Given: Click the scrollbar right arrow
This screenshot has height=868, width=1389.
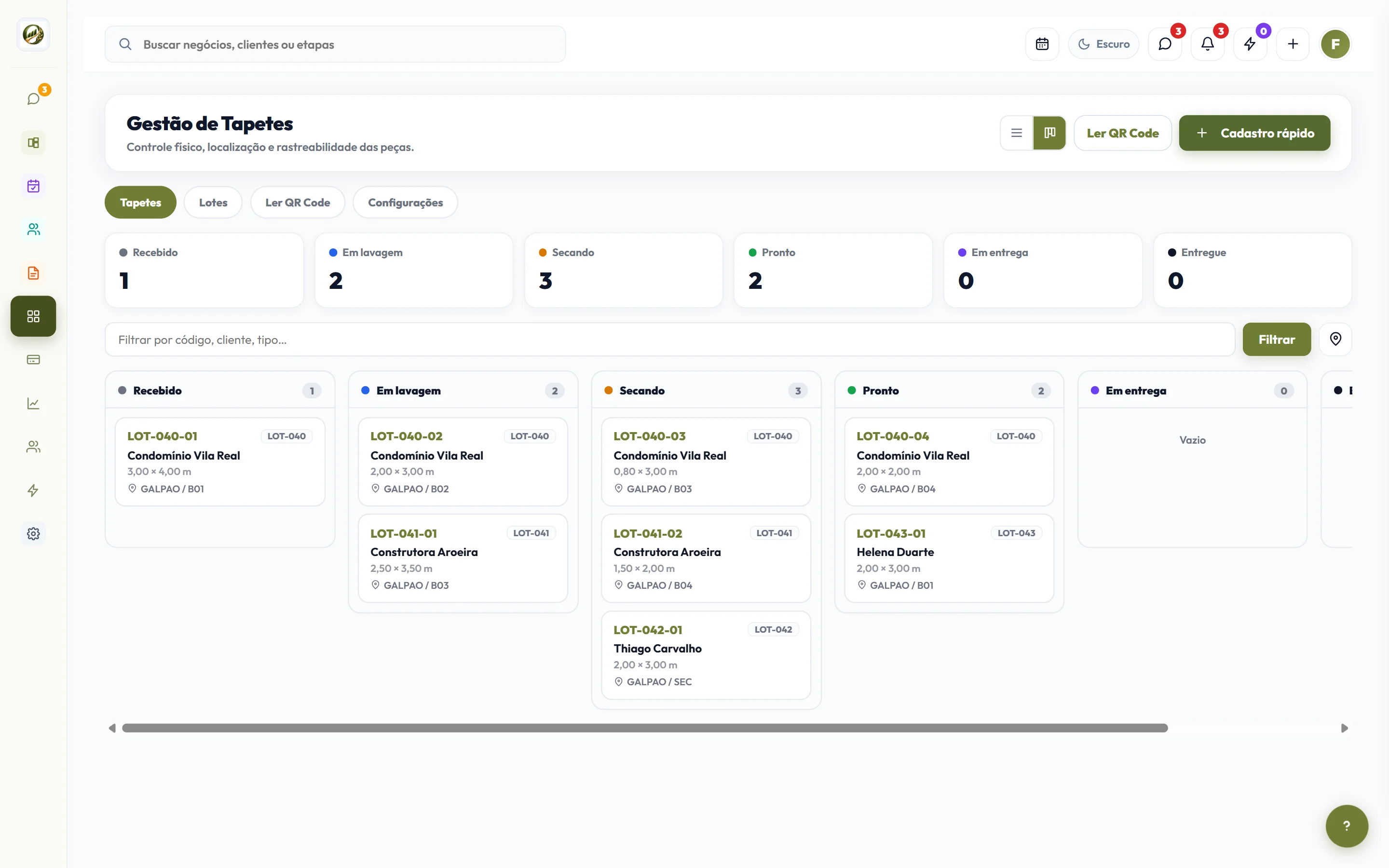Looking at the screenshot, I should point(1344,728).
